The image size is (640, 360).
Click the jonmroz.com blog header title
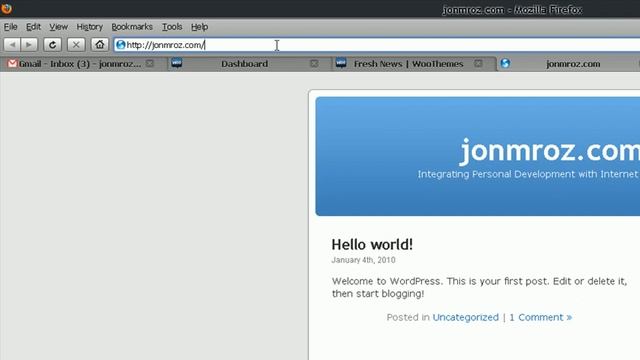coord(550,151)
